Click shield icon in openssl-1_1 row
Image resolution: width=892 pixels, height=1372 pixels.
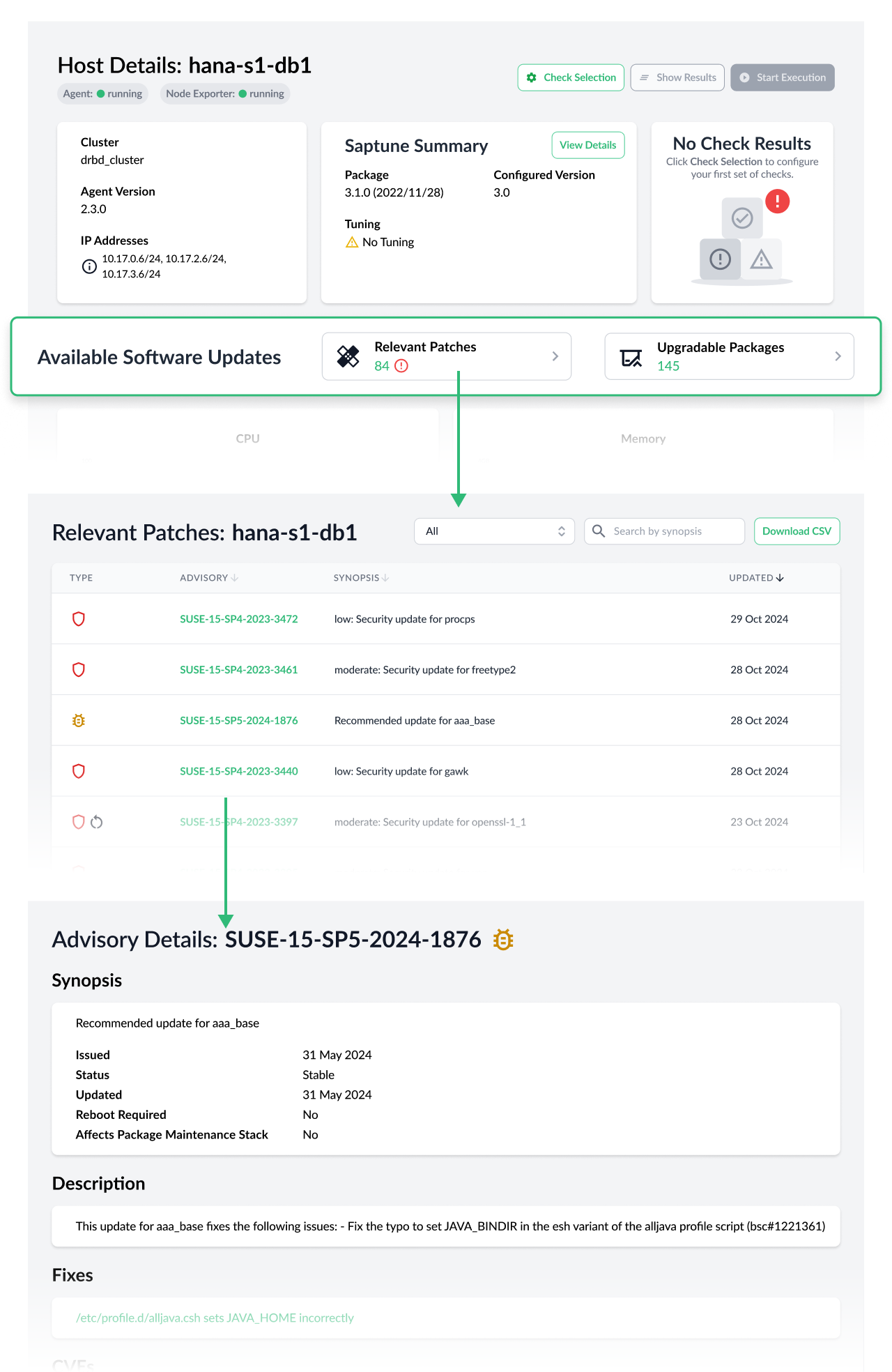79,822
